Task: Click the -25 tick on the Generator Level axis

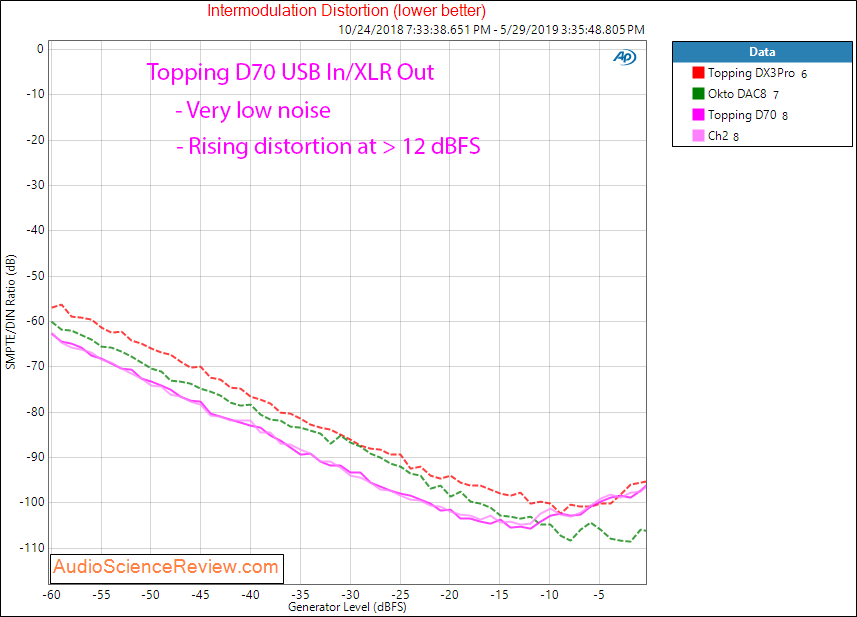Action: click(400, 595)
